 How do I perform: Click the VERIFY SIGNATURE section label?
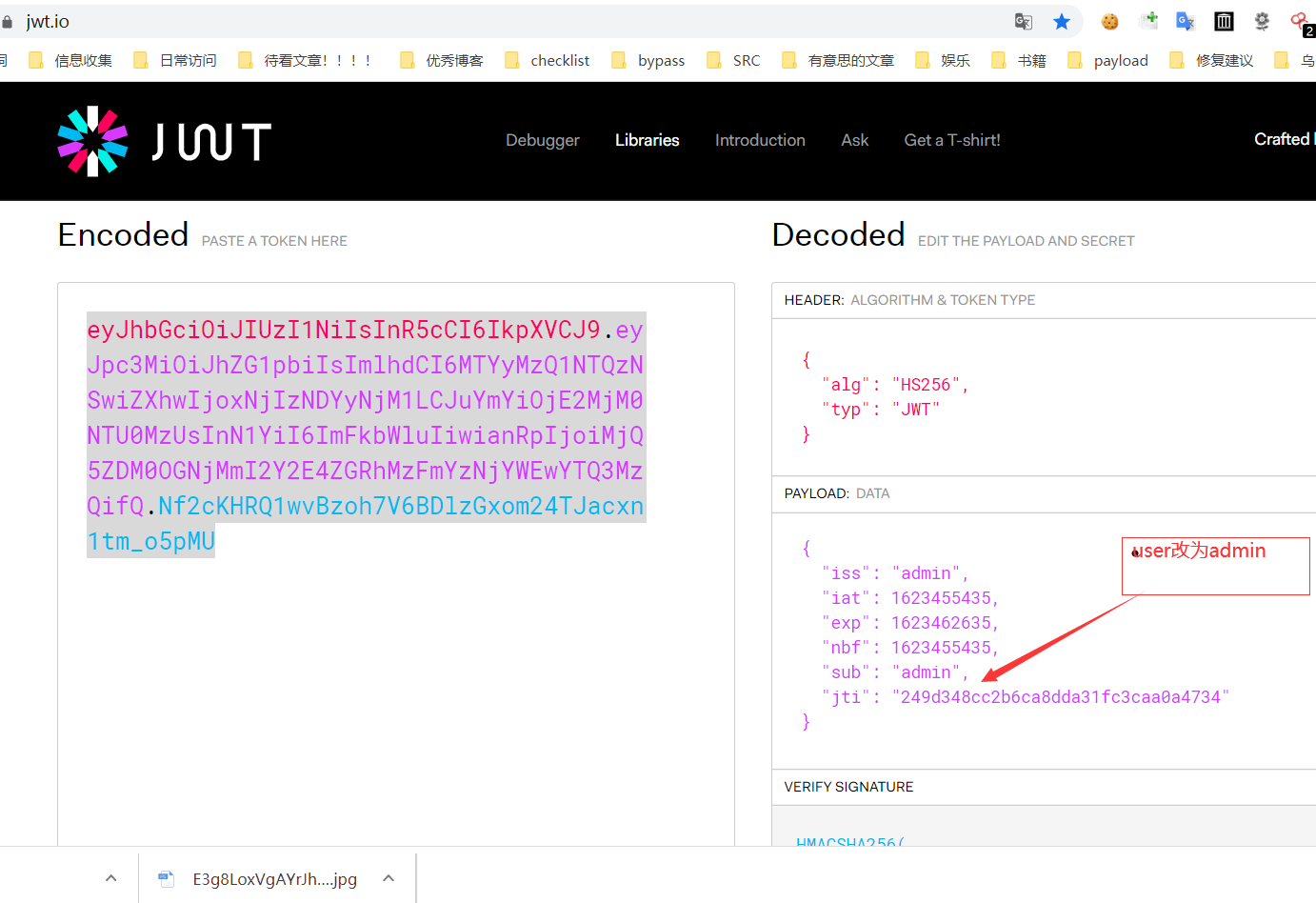tap(848, 787)
